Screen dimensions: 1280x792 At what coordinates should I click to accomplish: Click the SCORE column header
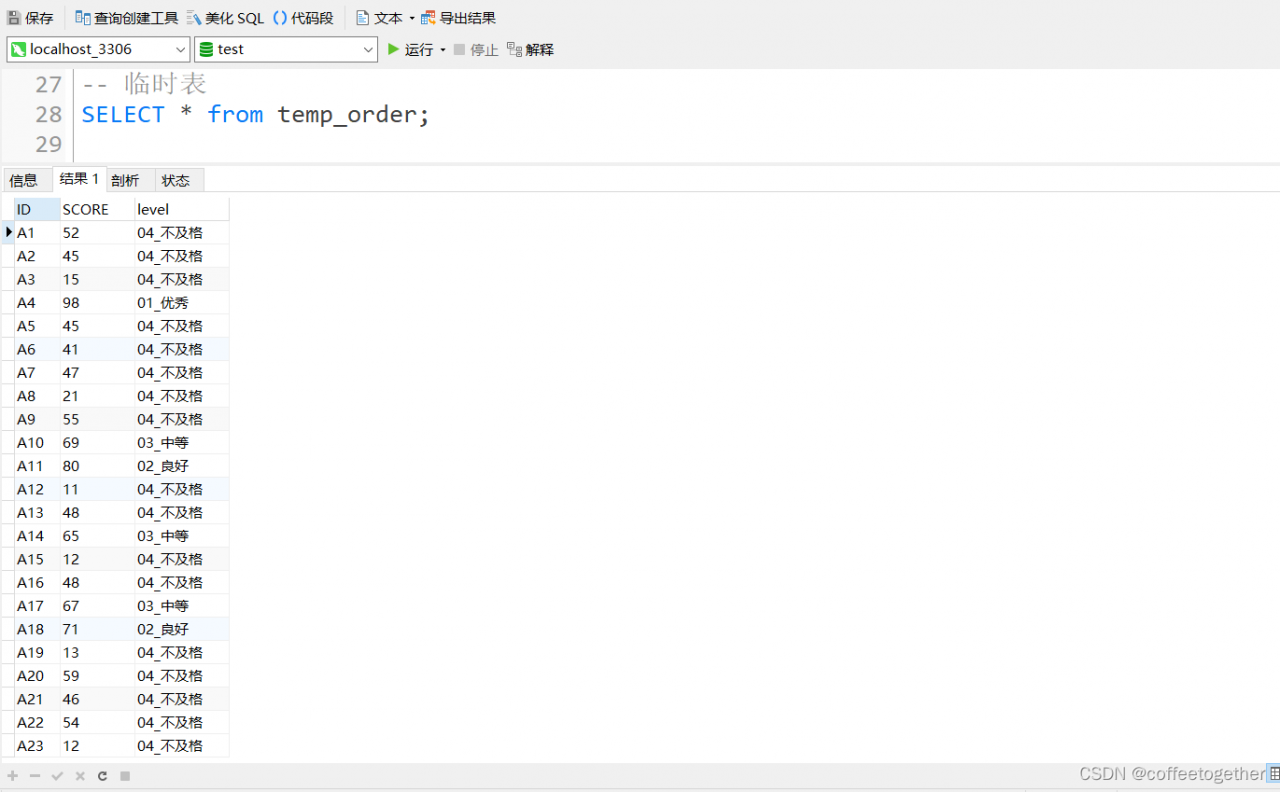pos(97,209)
